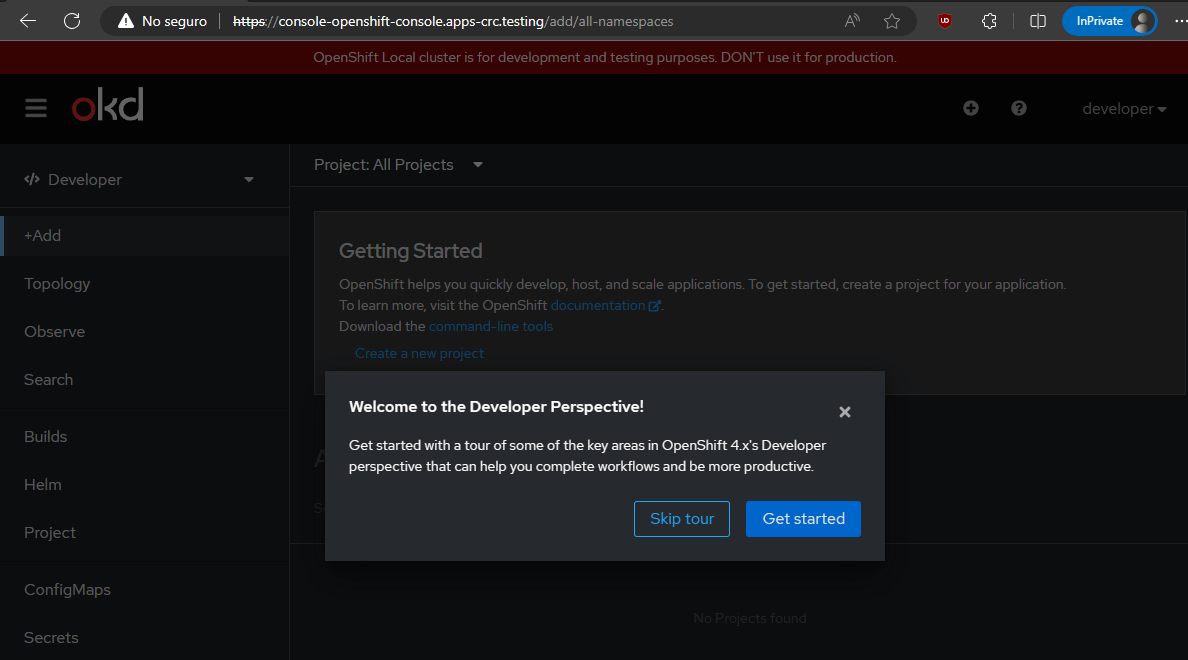Close the welcome tour dialog
The height and width of the screenshot is (660, 1188).
pos(845,412)
